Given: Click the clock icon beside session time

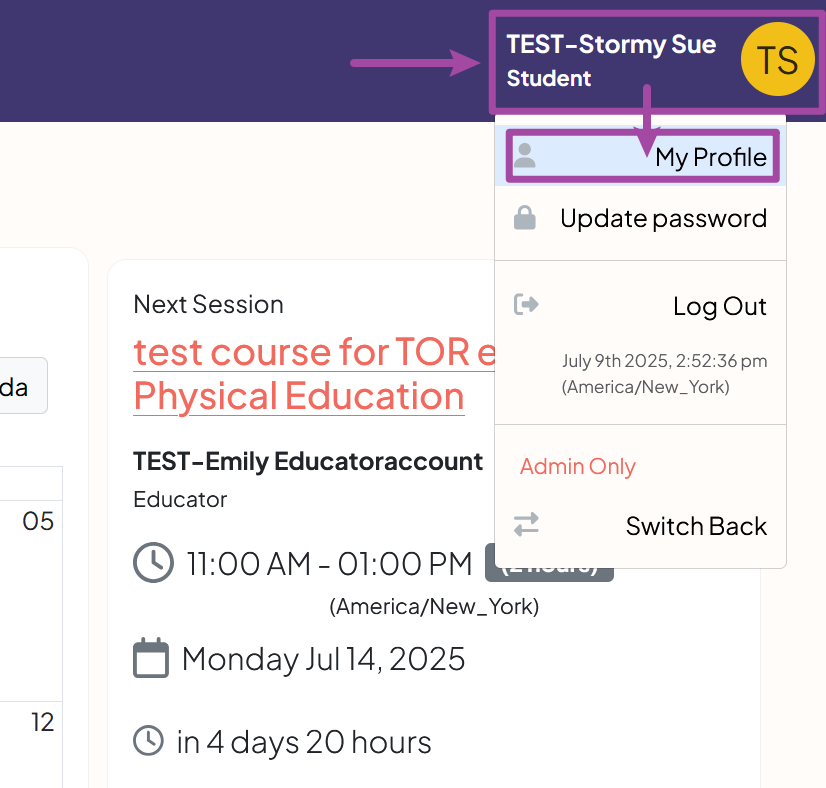Looking at the screenshot, I should 153,563.
